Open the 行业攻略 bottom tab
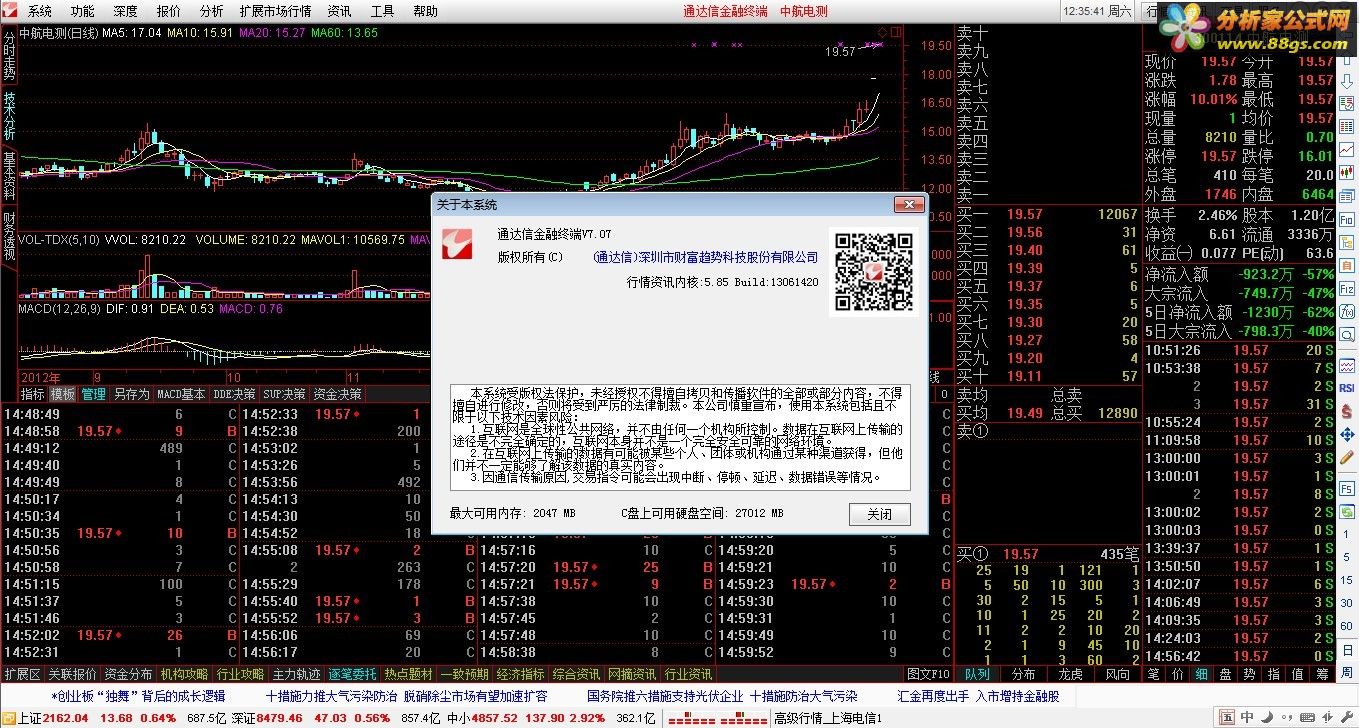 241,675
